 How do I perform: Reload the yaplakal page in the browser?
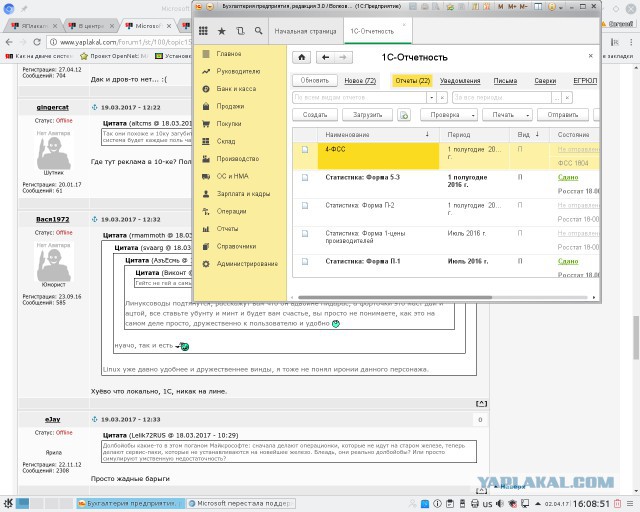pos(37,42)
